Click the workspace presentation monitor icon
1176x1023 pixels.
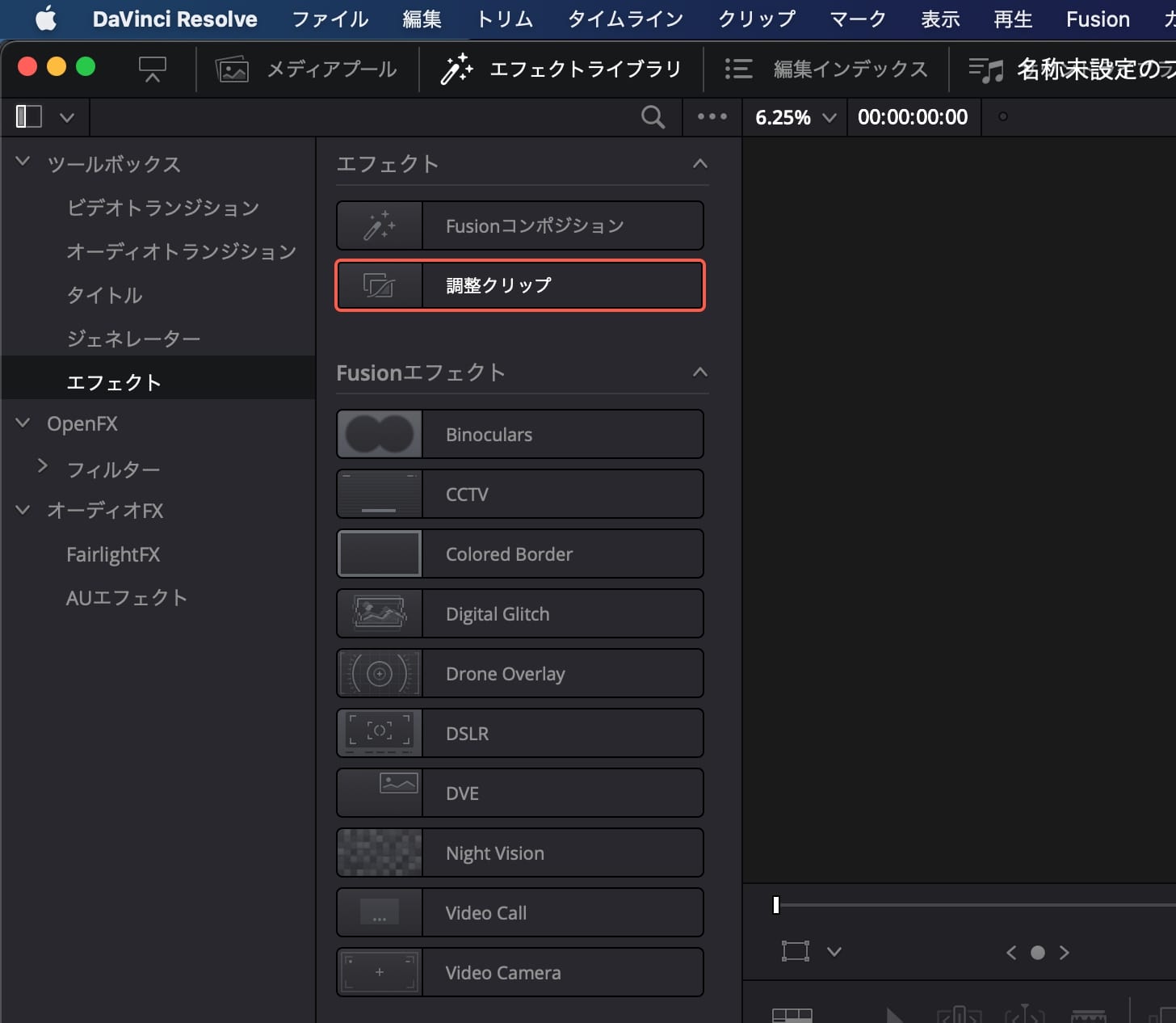(x=152, y=69)
